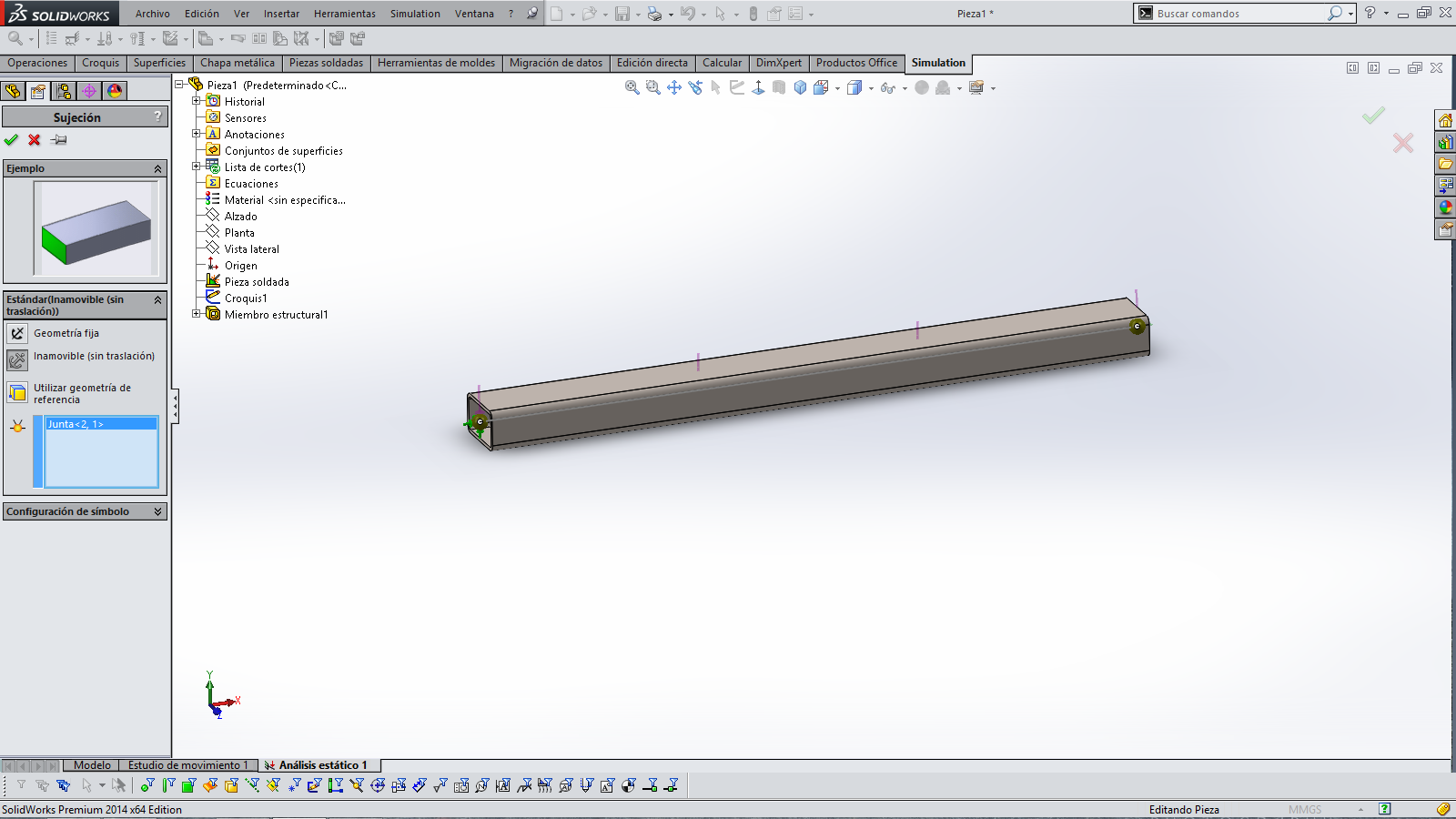The height and width of the screenshot is (819, 1456).
Task: Switch to the Croquis tab
Action: pyautogui.click(x=100, y=63)
